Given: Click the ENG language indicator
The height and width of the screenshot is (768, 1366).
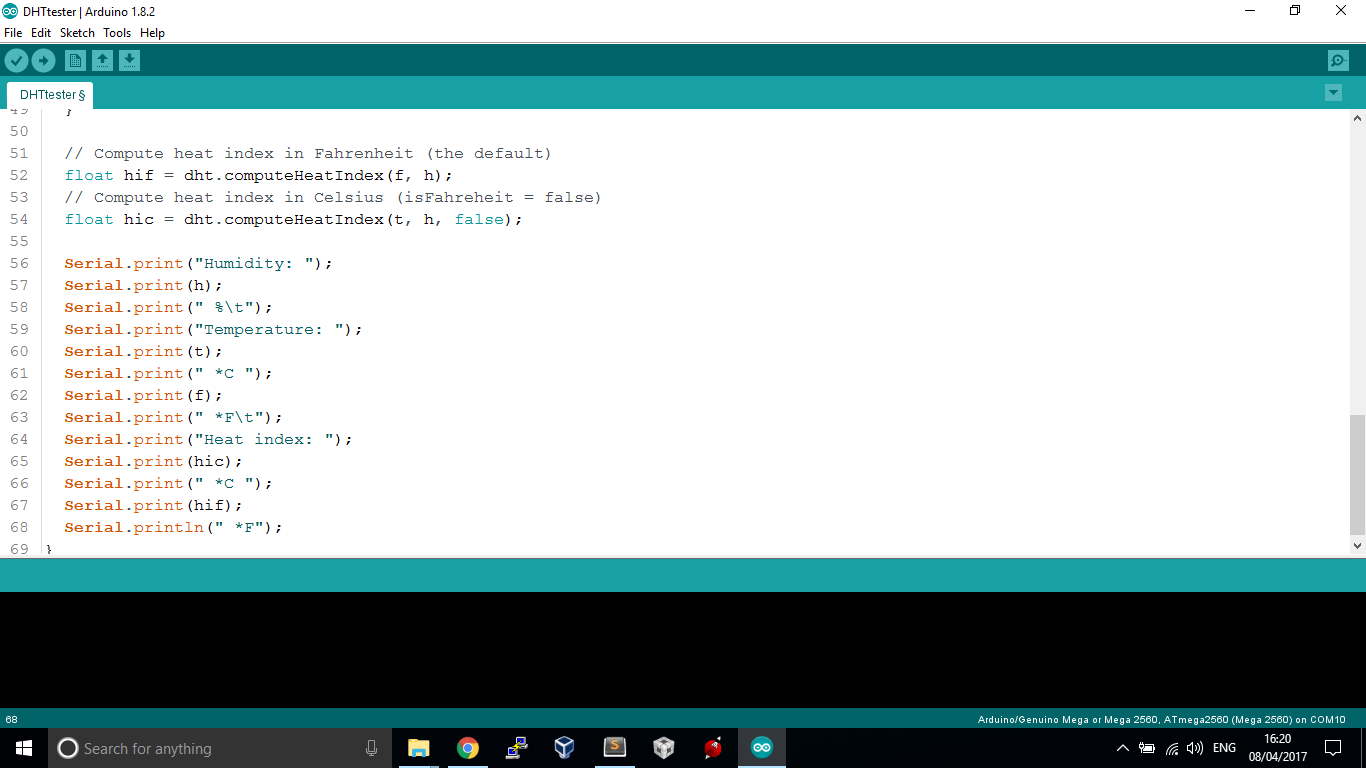Looking at the screenshot, I should pos(1224,748).
